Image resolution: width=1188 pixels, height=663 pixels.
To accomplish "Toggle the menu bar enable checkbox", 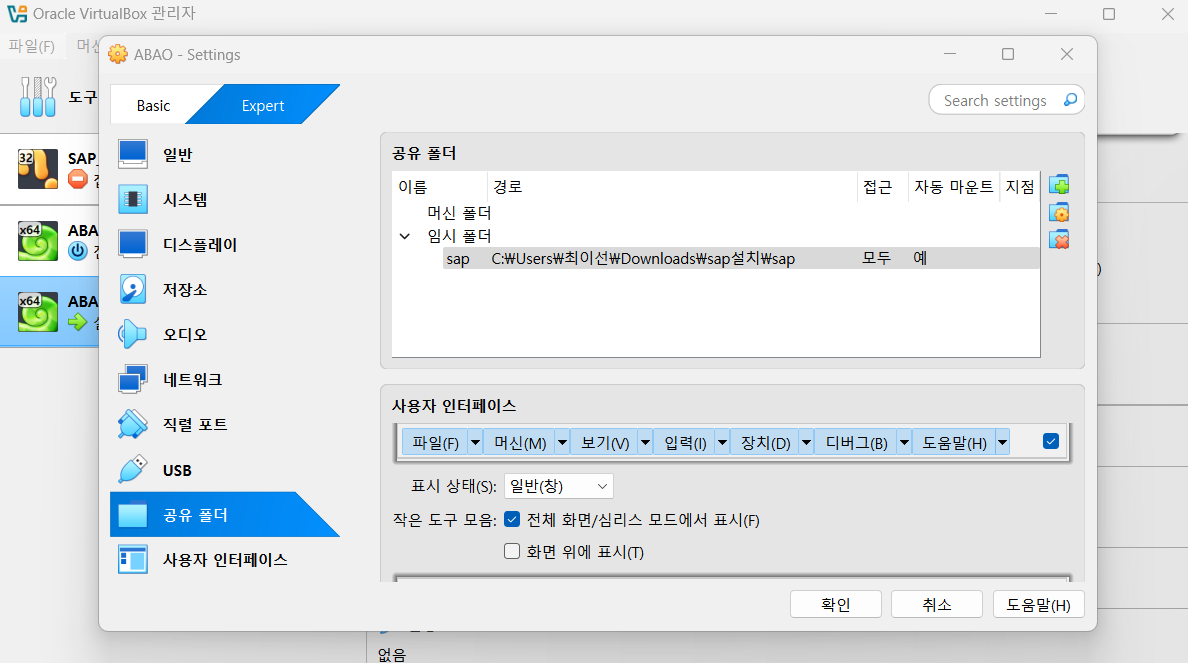I will [x=1051, y=442].
